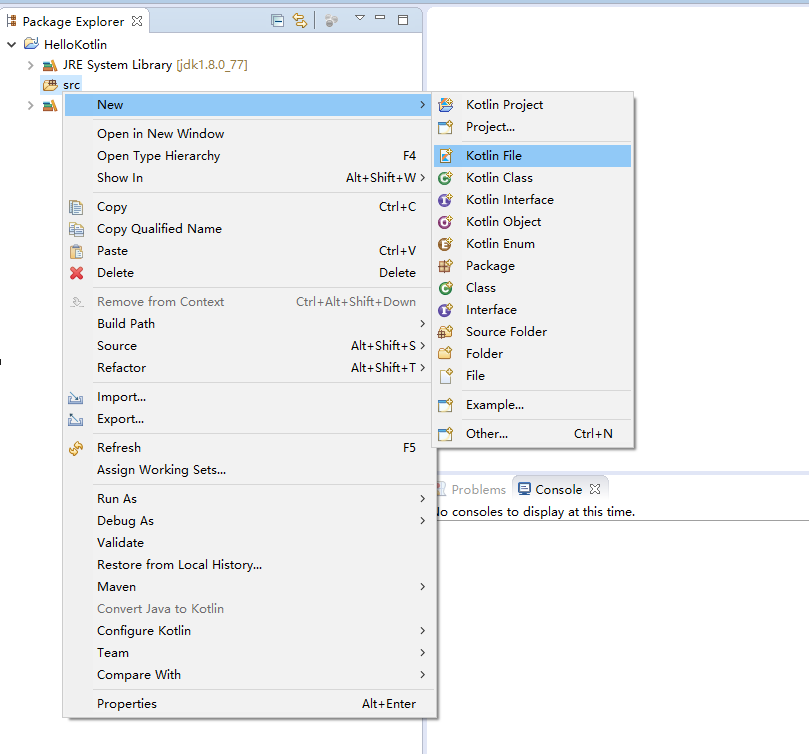Click the Kotlin Interface icon
The height and width of the screenshot is (754, 809).
(446, 200)
